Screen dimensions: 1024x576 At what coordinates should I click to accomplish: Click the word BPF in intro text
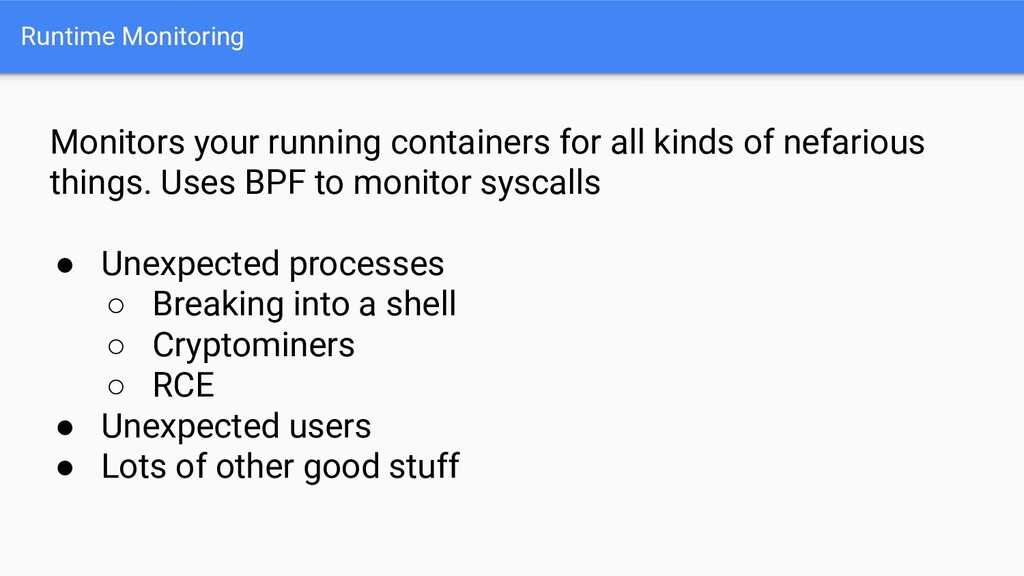(x=275, y=182)
